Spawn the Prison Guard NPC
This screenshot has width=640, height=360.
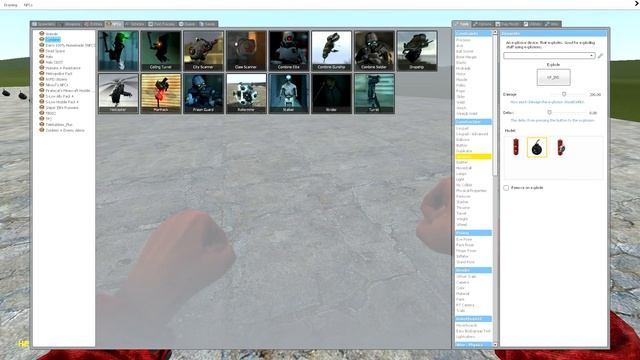(x=203, y=93)
